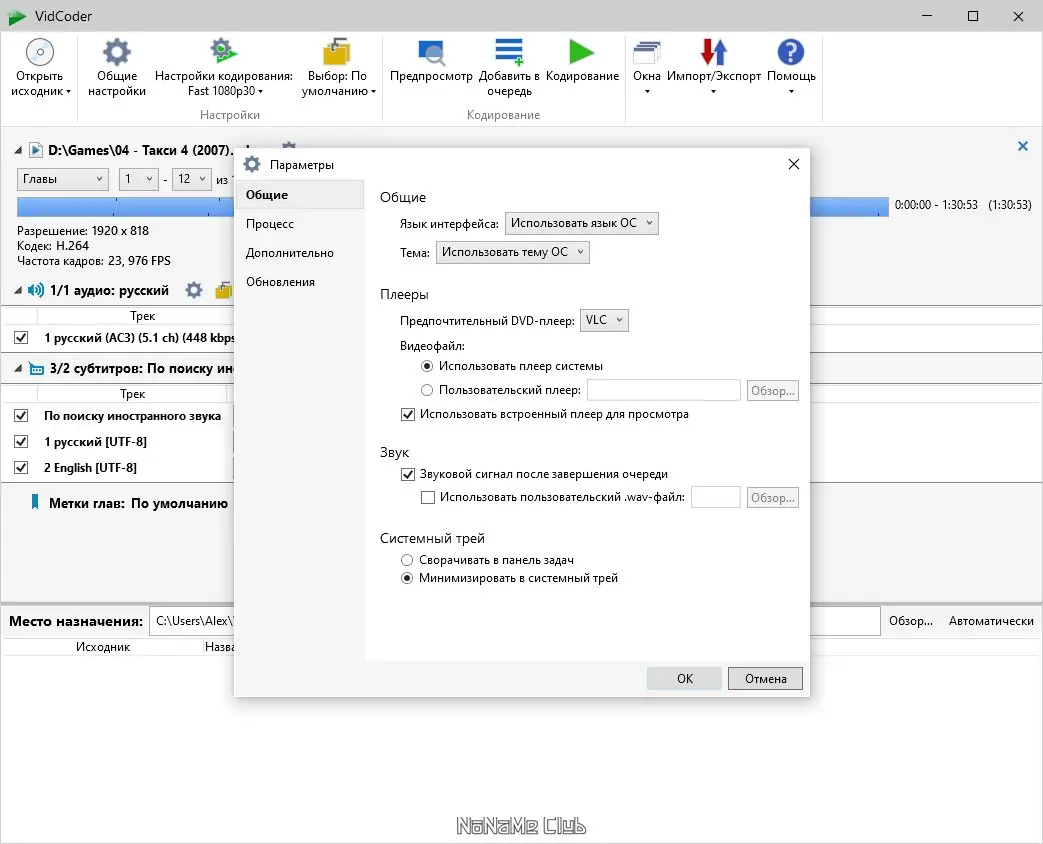Uncheck the 1 русский (AC3) audio track
The image size is (1043, 844).
(x=21, y=338)
